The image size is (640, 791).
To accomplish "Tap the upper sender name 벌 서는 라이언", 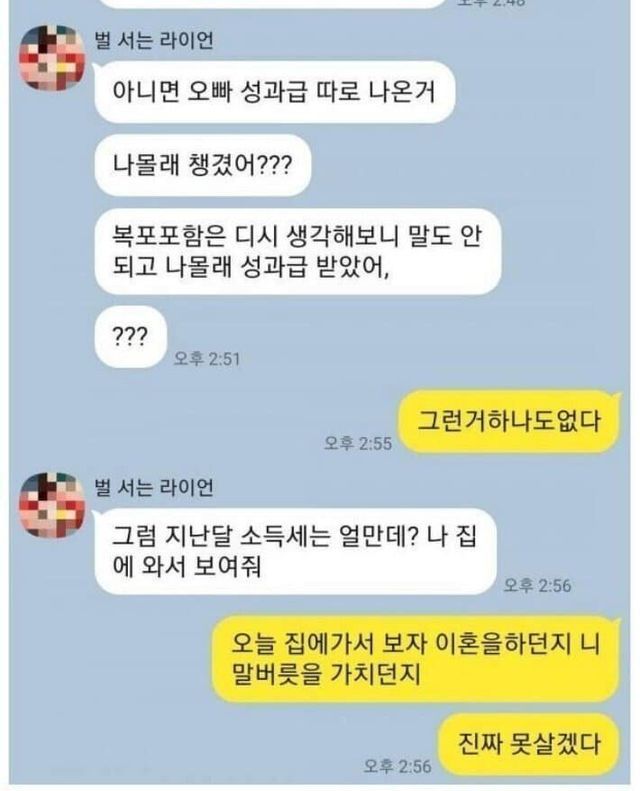I will click(x=154, y=40).
